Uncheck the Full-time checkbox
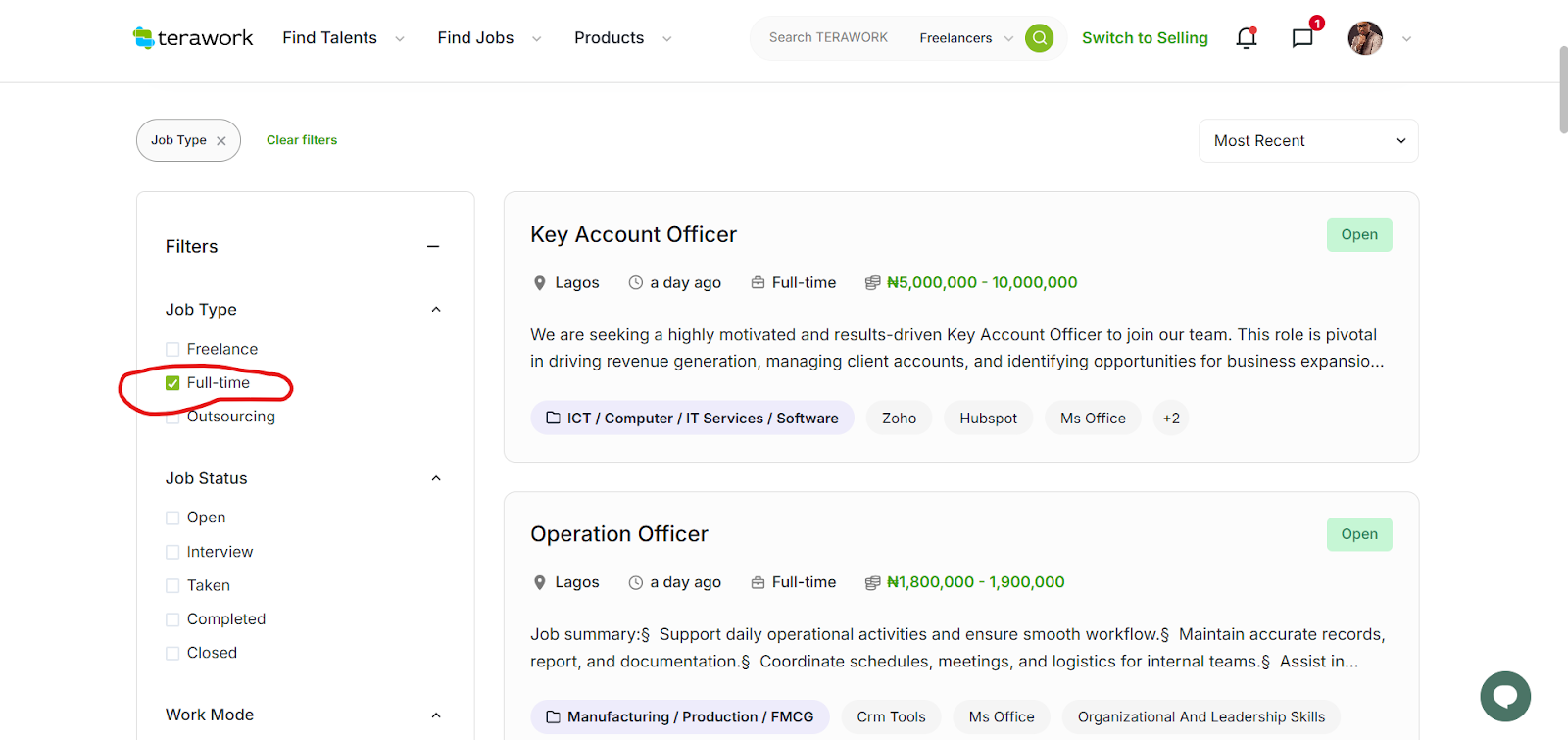 pyautogui.click(x=172, y=383)
